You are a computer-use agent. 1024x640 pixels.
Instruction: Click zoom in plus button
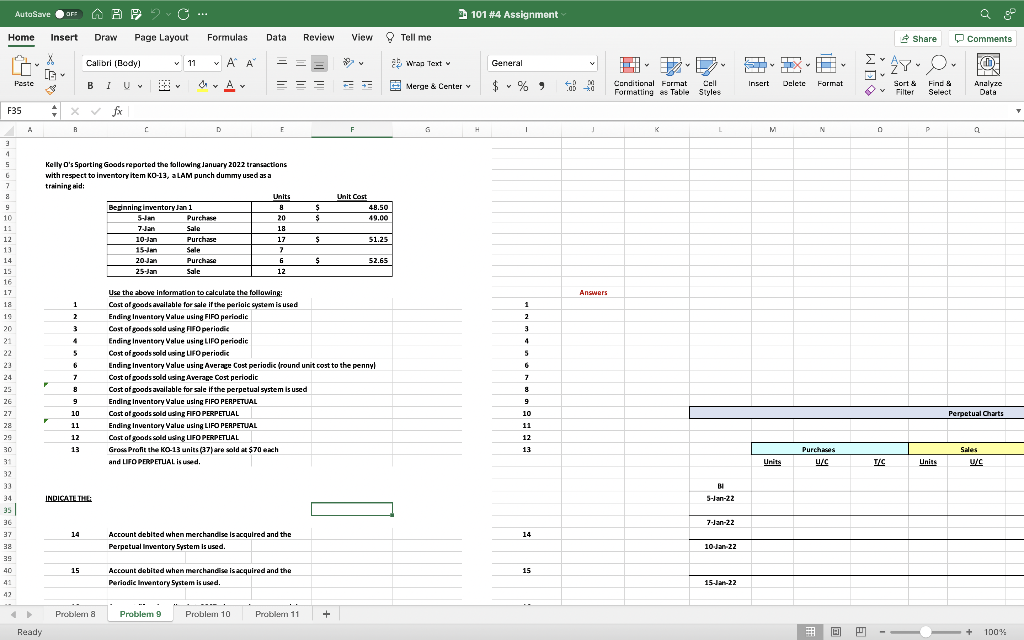pos(969,632)
